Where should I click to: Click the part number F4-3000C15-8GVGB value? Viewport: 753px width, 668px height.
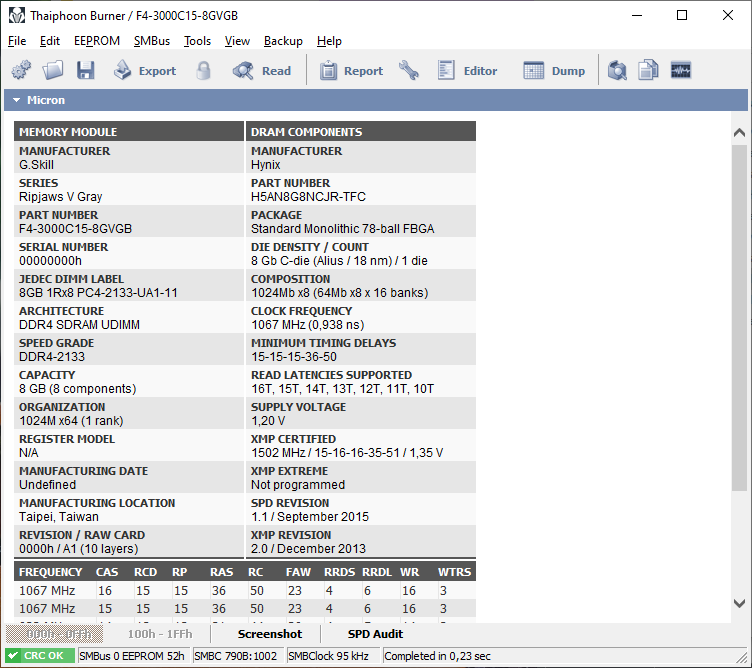pyautogui.click(x=75, y=229)
